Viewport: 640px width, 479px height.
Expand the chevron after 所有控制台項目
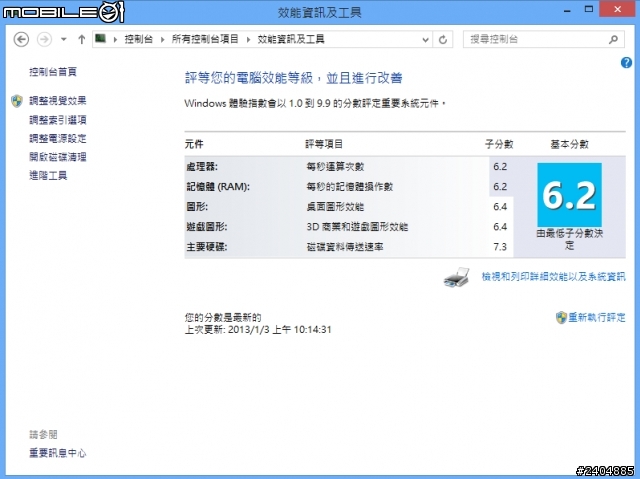pyautogui.click(x=248, y=40)
